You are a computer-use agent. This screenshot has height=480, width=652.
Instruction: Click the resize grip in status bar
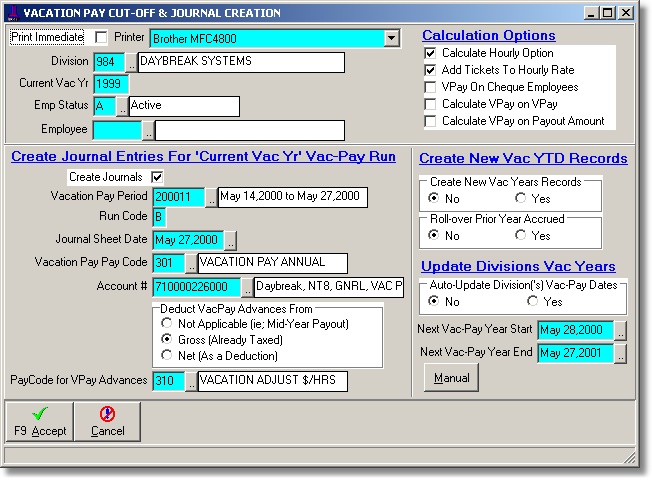click(x=630, y=458)
